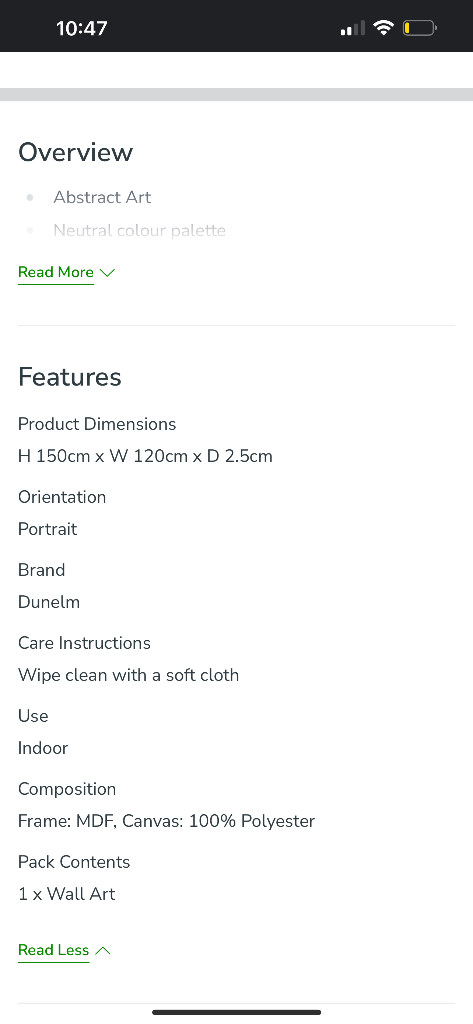
Task: Select the Overview heading
Action: [76, 152]
